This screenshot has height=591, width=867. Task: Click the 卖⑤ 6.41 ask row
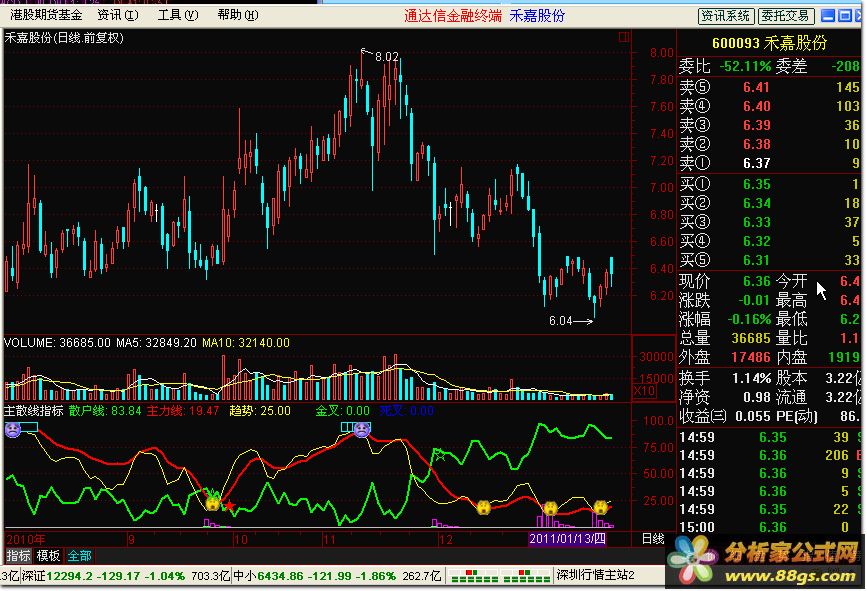[769, 87]
